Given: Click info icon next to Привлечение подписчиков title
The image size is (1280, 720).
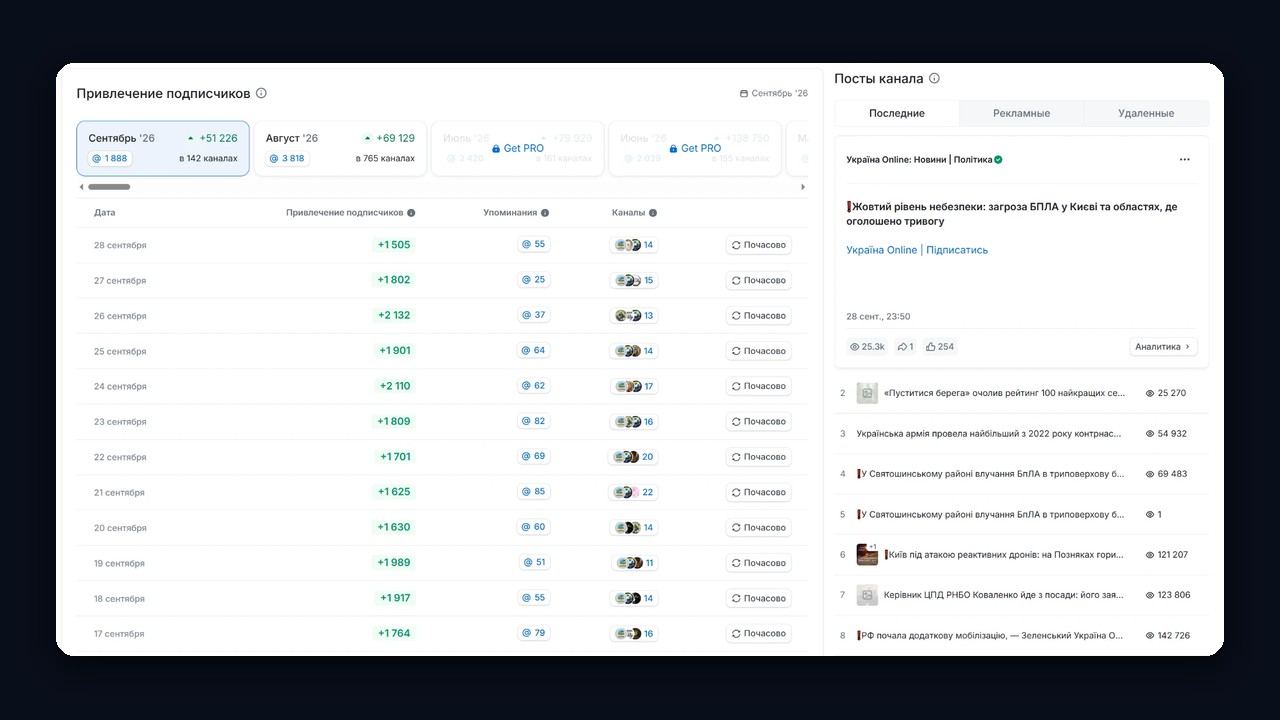Looking at the screenshot, I should [261, 93].
